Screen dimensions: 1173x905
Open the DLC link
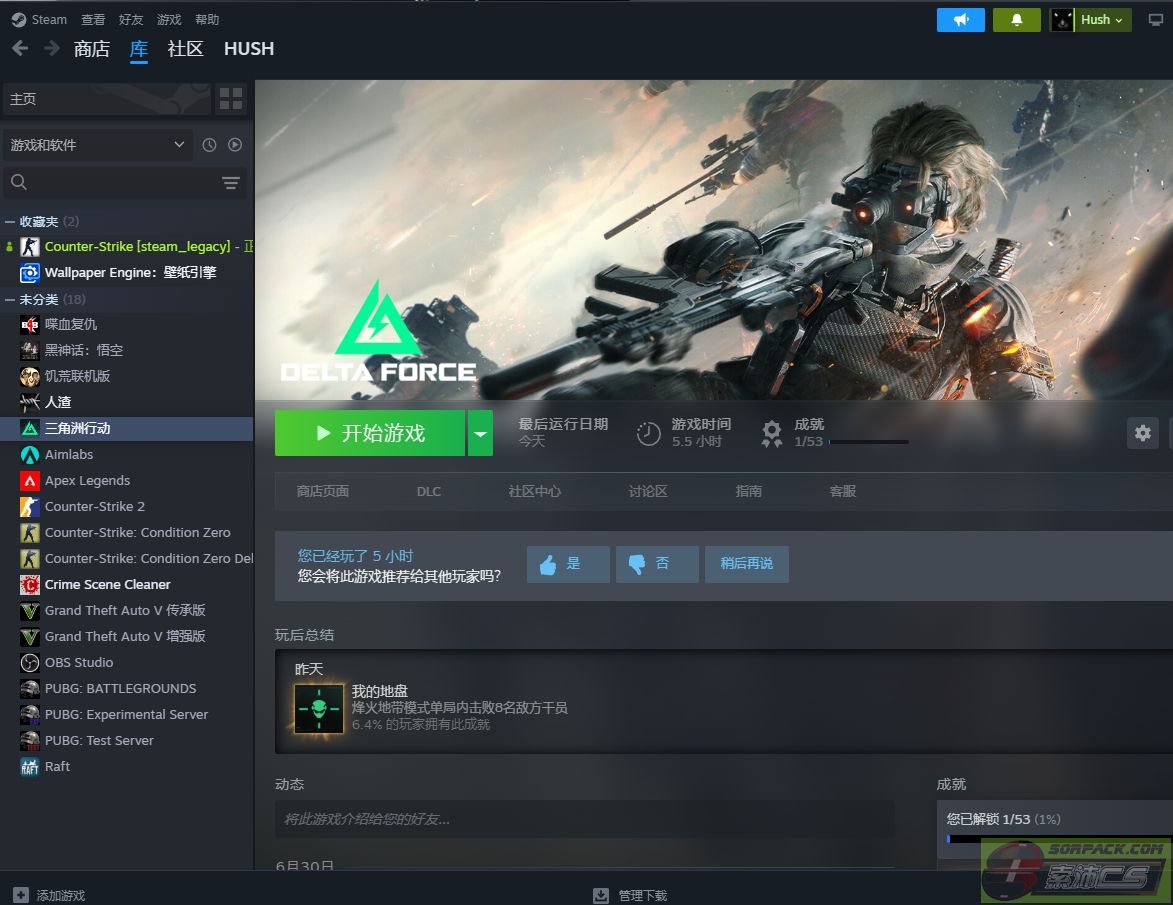(x=429, y=491)
